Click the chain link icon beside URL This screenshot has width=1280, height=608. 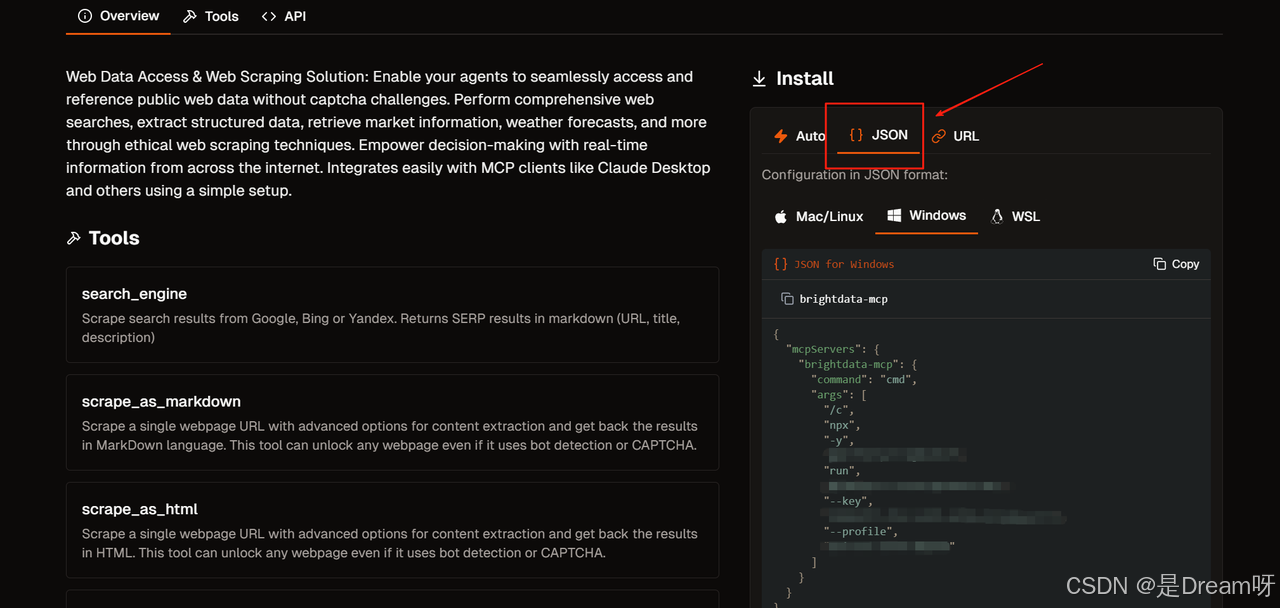[x=938, y=136]
